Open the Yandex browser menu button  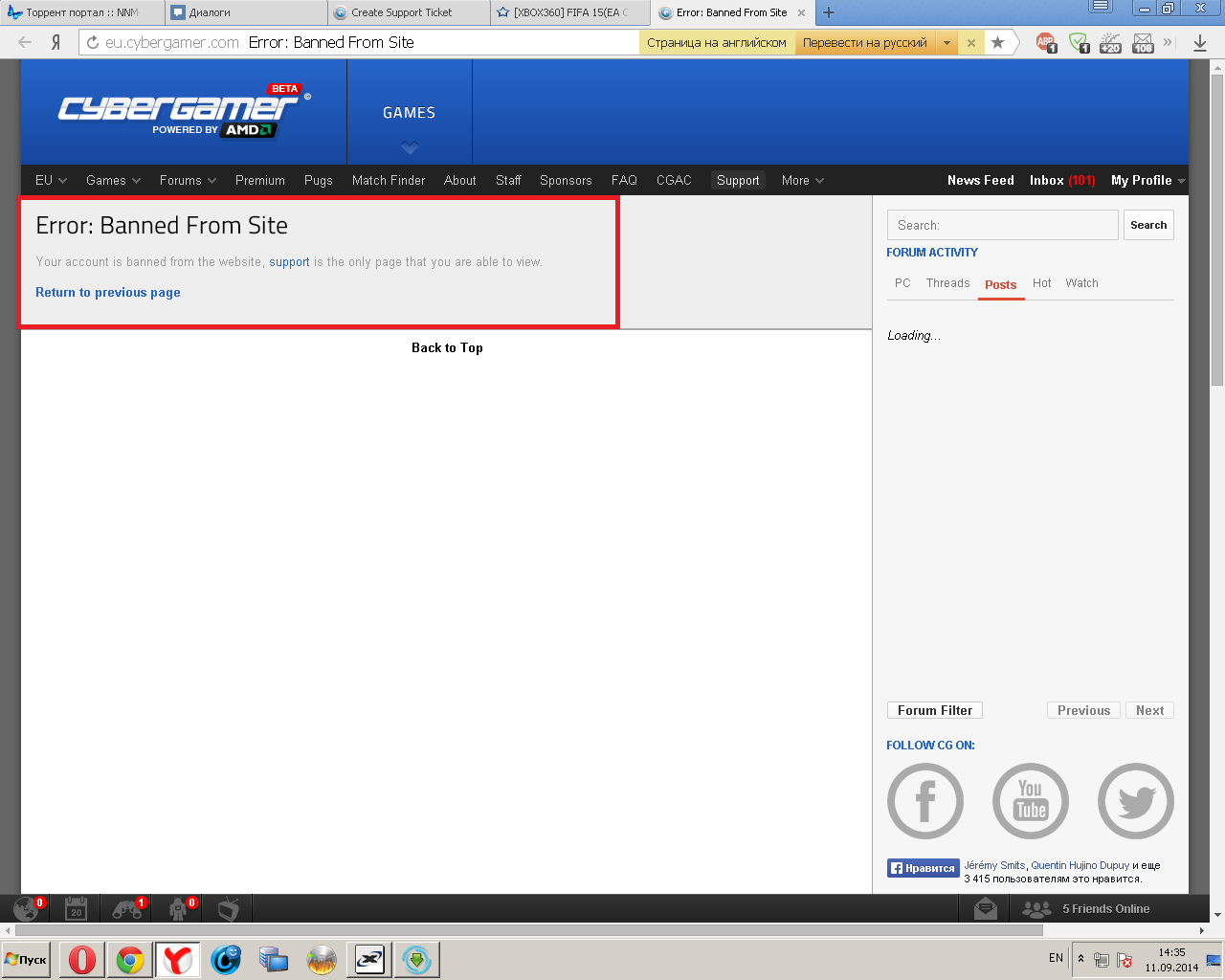1102,7
